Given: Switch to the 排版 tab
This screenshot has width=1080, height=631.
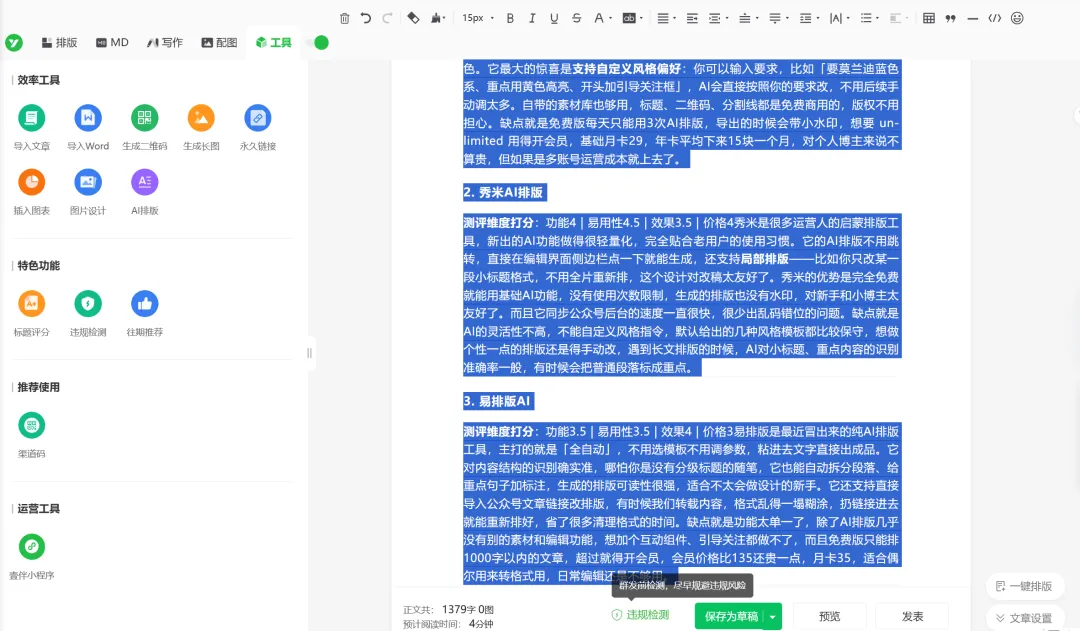Looking at the screenshot, I should coord(59,43).
